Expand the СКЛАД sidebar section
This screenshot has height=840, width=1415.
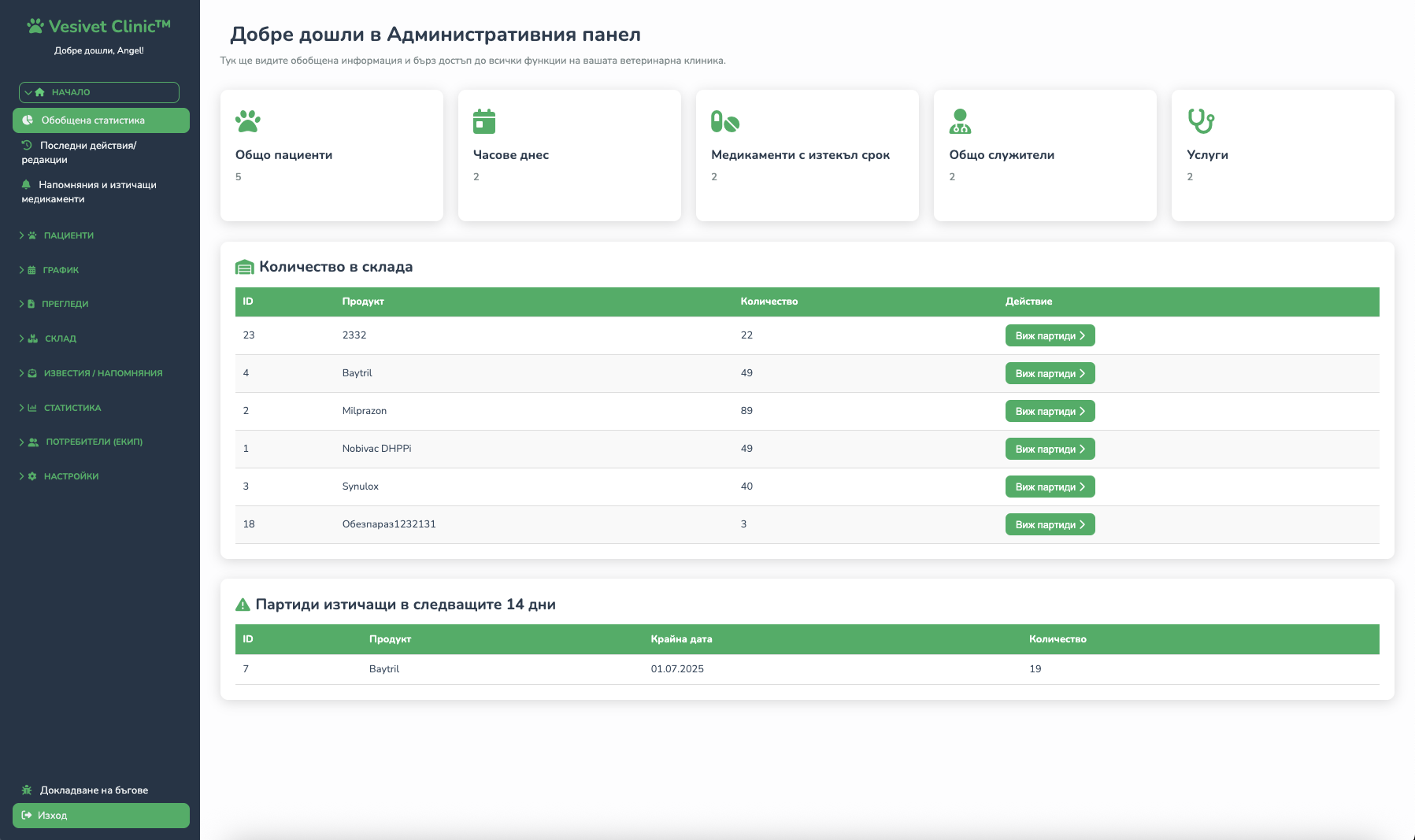point(59,339)
